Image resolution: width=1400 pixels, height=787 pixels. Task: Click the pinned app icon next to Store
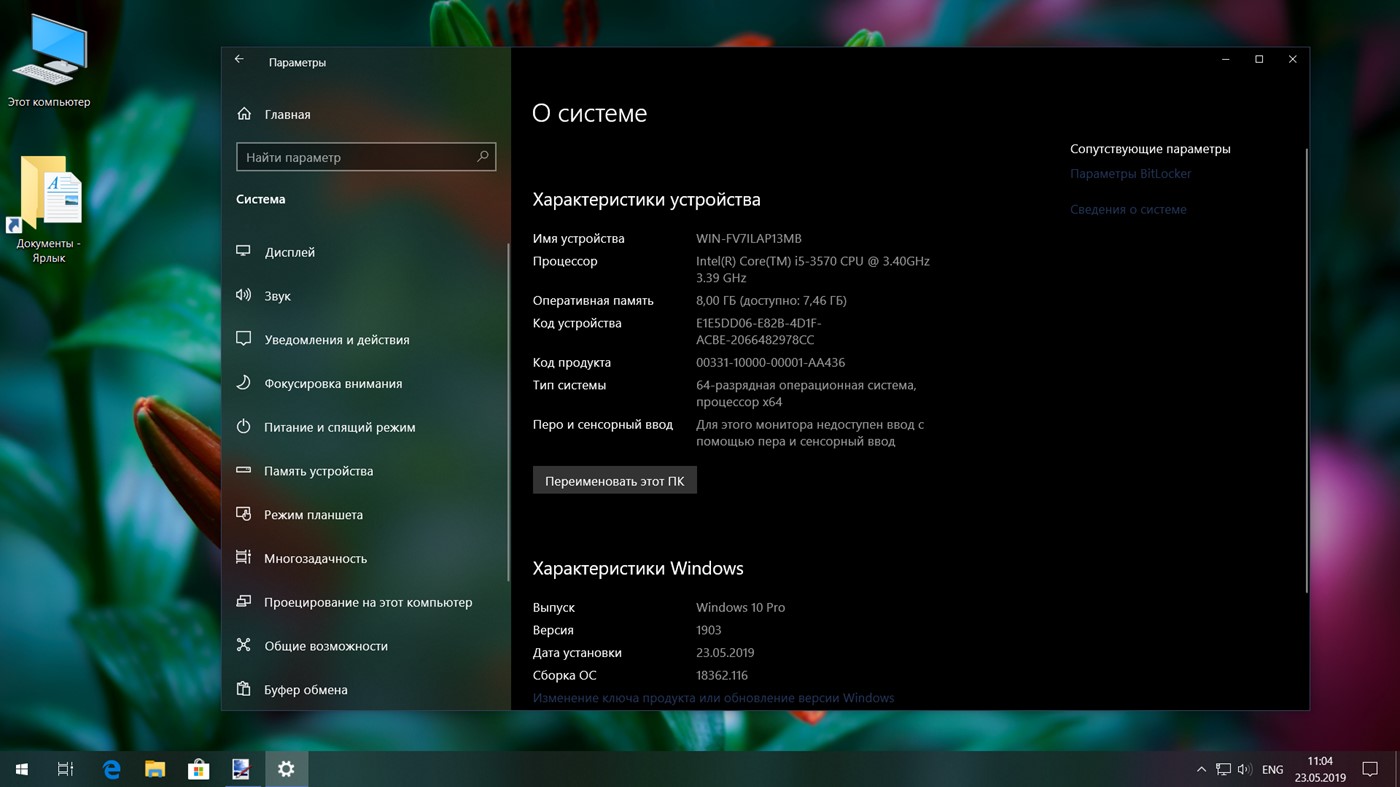point(242,769)
